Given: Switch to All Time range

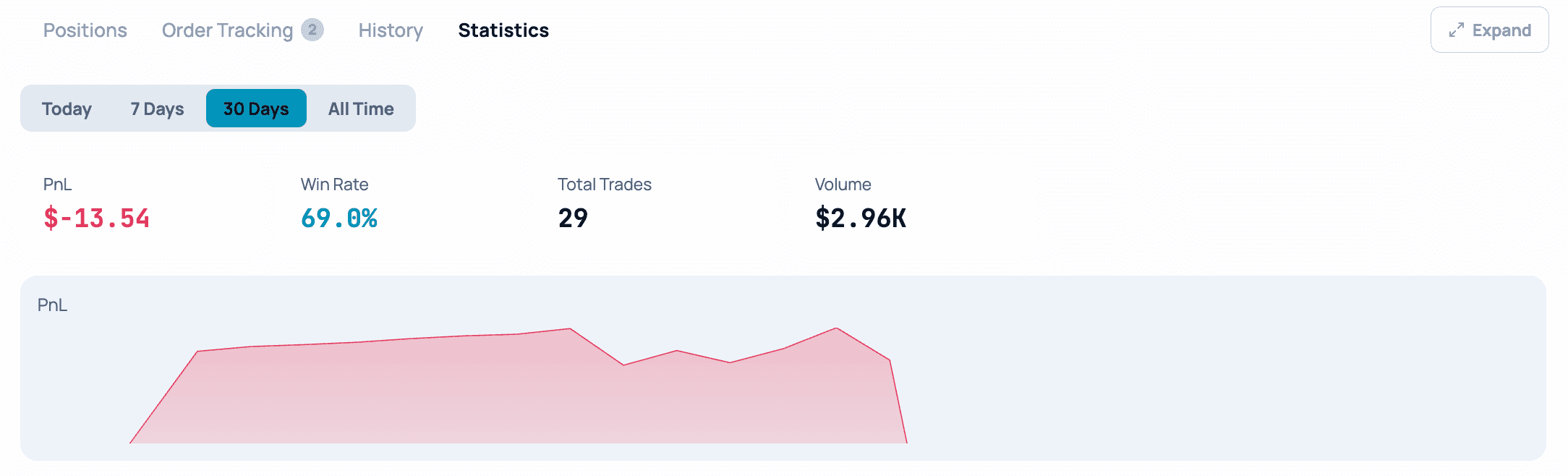Looking at the screenshot, I should point(361,109).
